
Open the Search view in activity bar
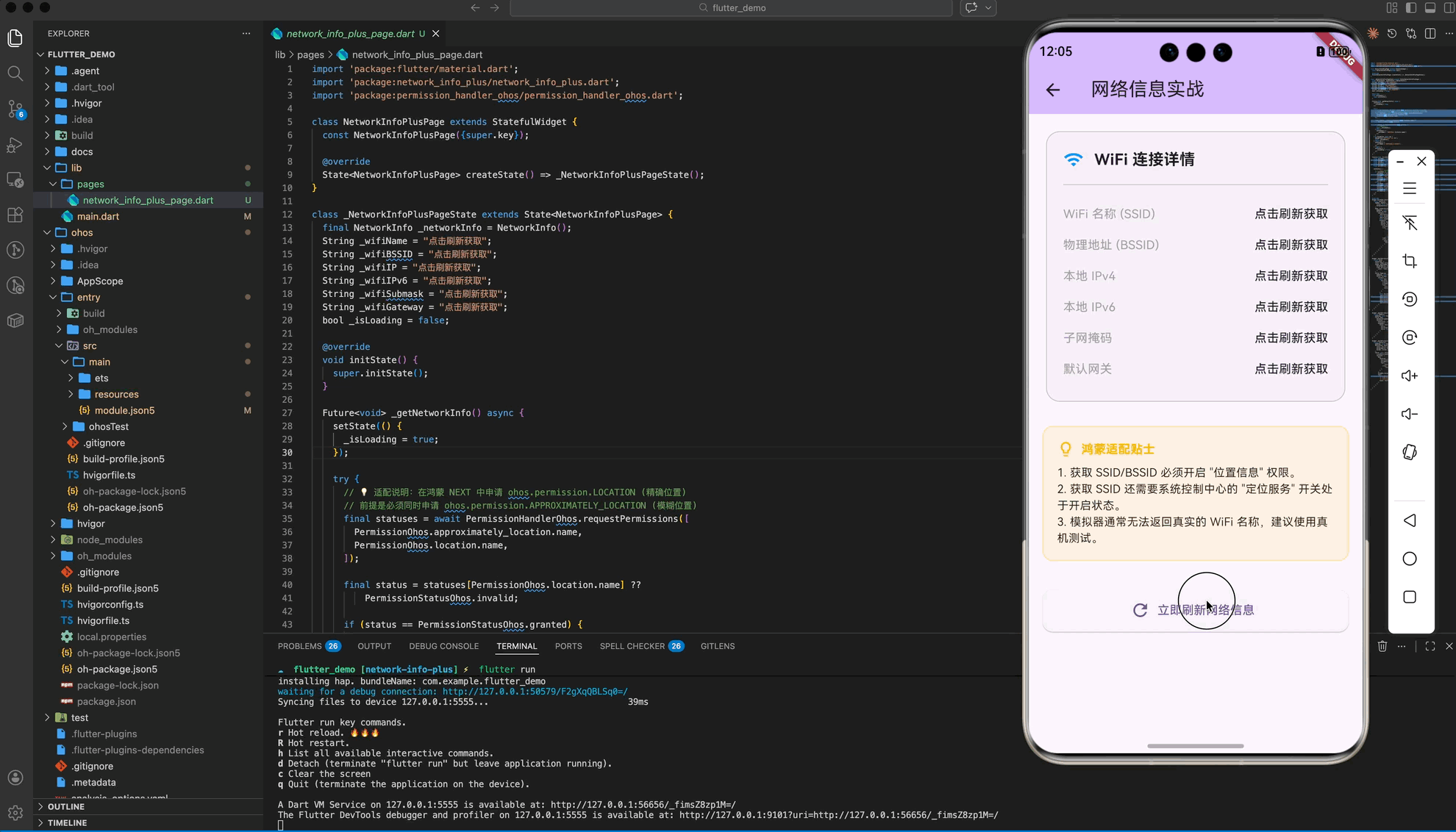point(15,73)
